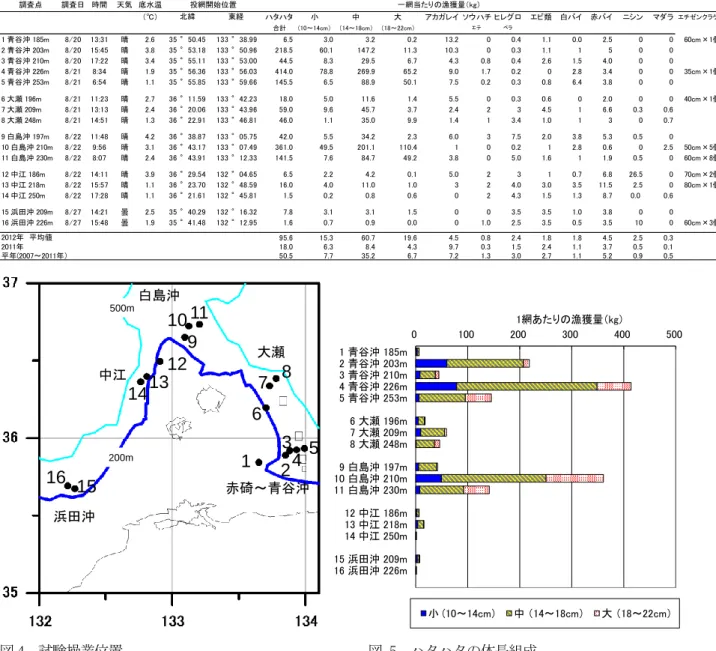Select the 調査日 column header
Viewport: 716px width, 651px height.
[73, 5]
